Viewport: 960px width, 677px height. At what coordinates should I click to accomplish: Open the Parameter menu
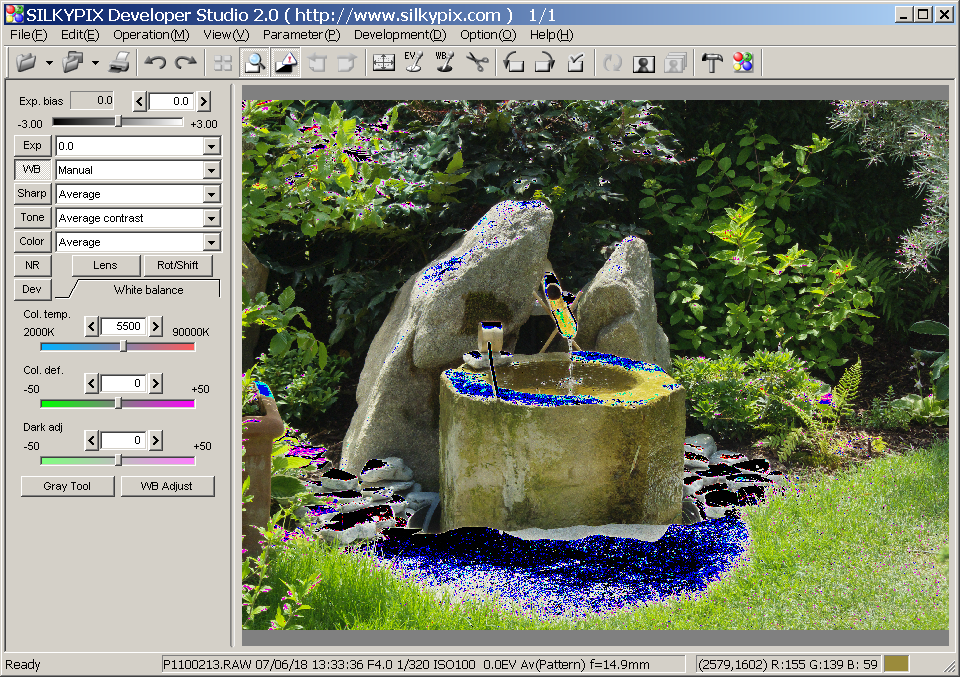point(301,35)
